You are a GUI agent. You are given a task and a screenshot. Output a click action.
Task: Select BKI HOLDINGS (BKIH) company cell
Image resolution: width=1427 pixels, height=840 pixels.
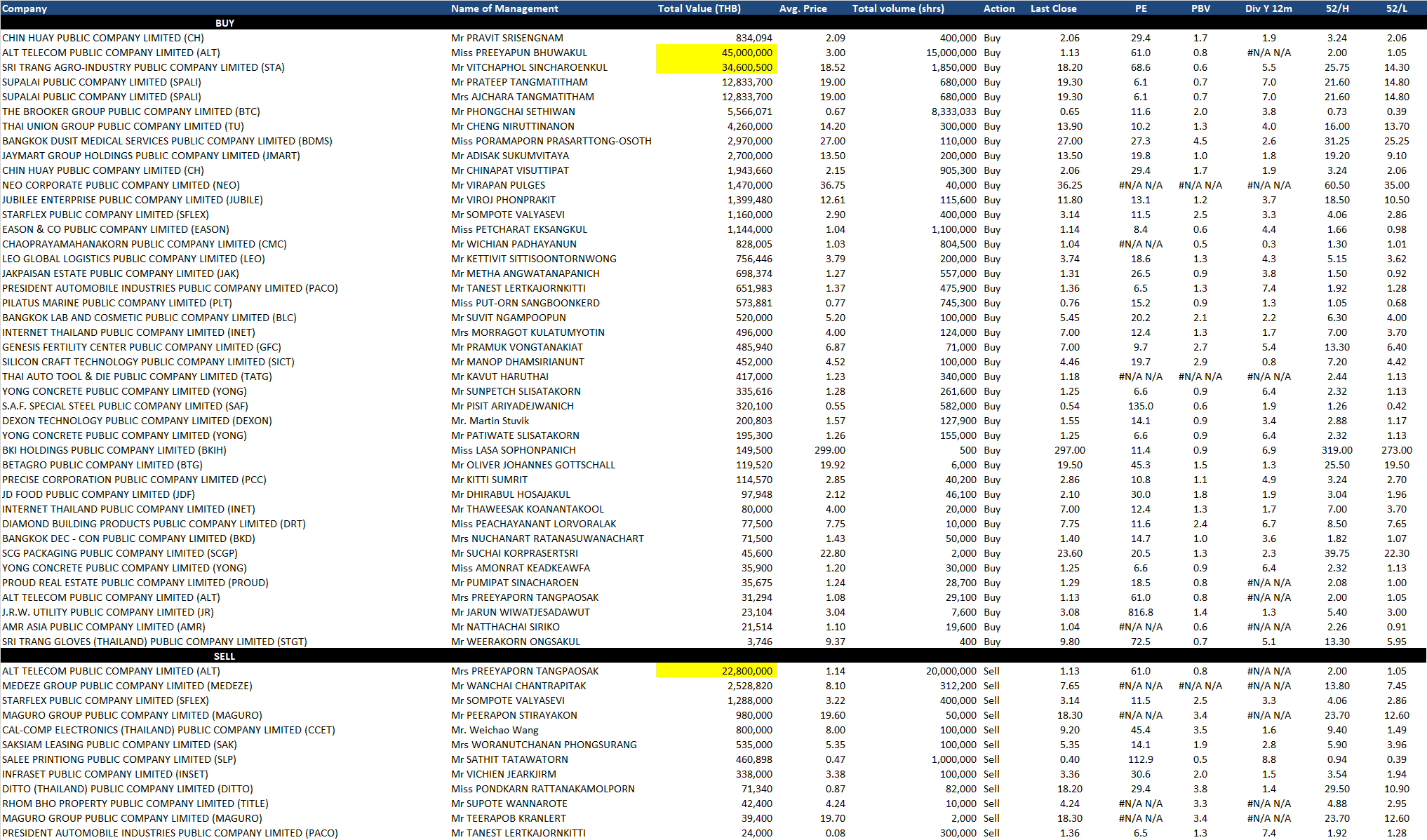[114, 450]
